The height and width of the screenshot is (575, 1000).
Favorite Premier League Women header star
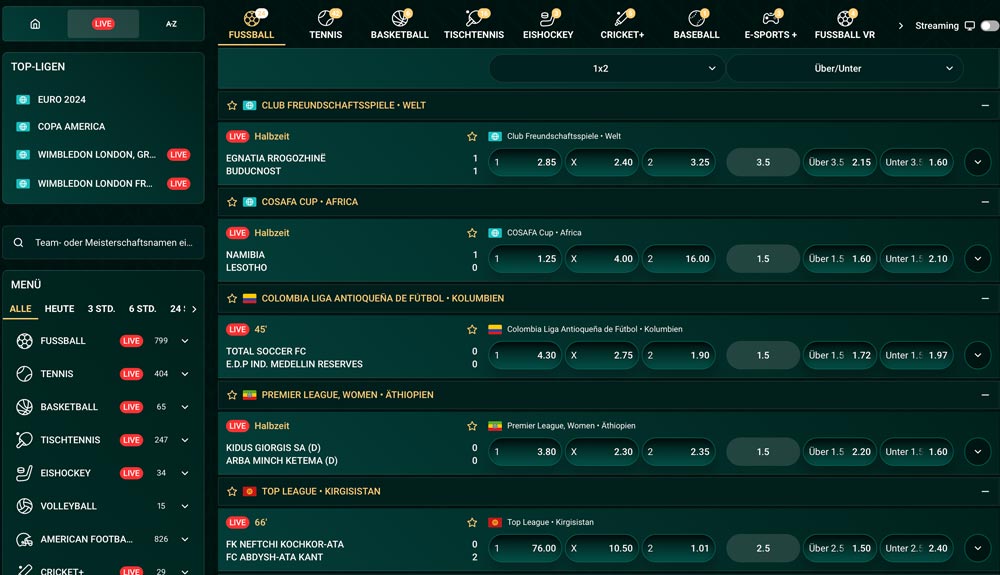point(232,395)
